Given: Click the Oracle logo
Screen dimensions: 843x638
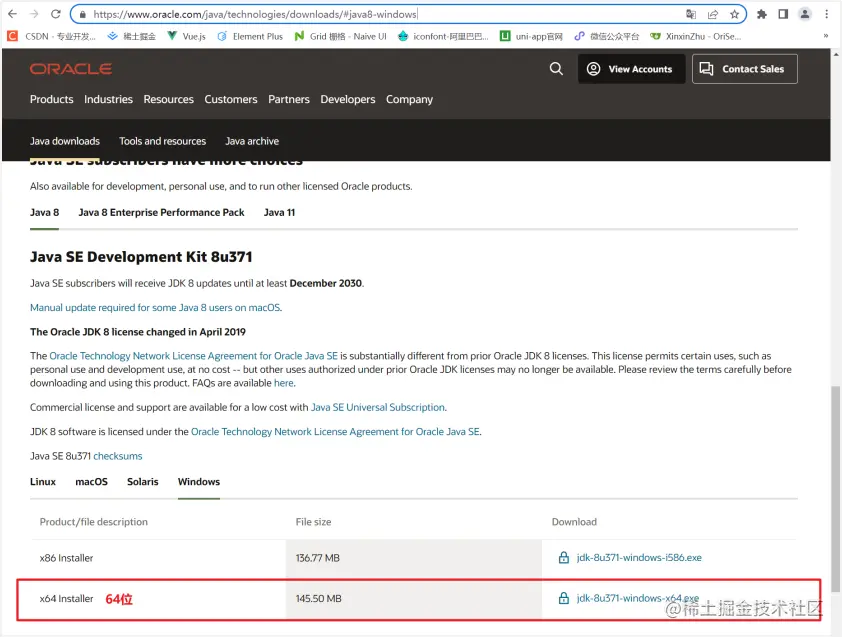Looking at the screenshot, I should [71, 69].
